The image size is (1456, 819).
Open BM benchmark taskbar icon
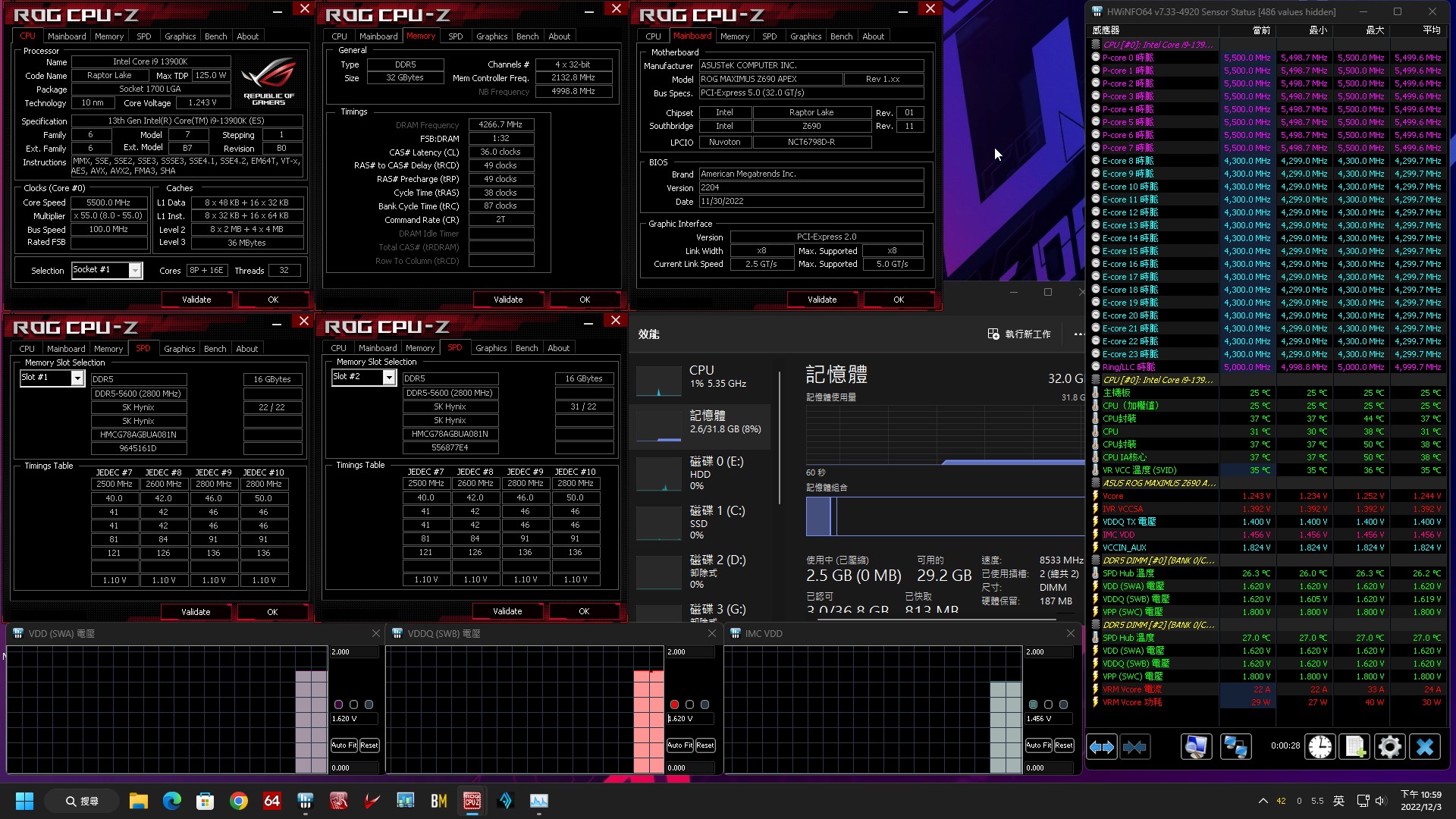pyautogui.click(x=438, y=801)
